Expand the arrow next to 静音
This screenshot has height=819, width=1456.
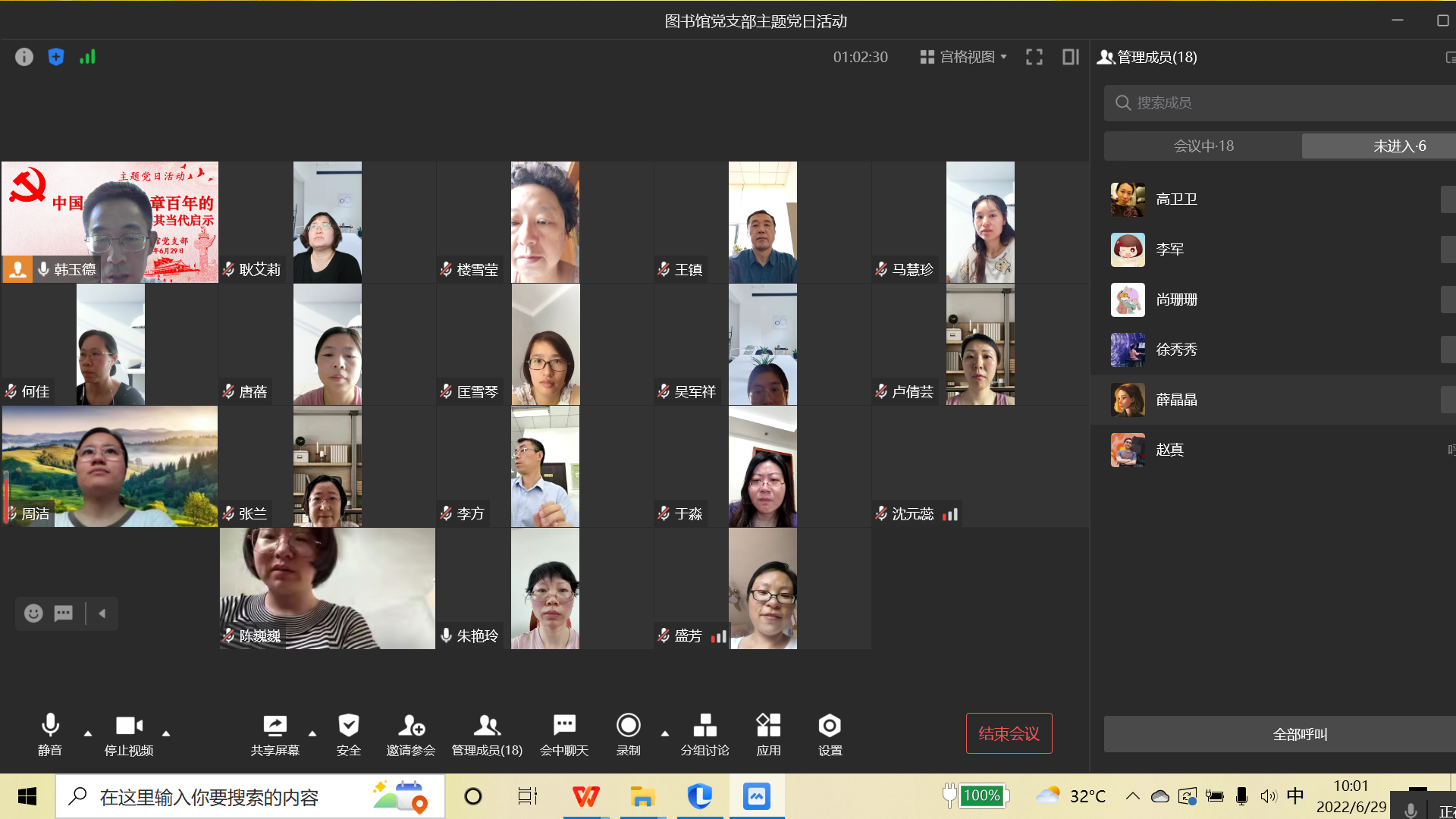click(x=88, y=733)
